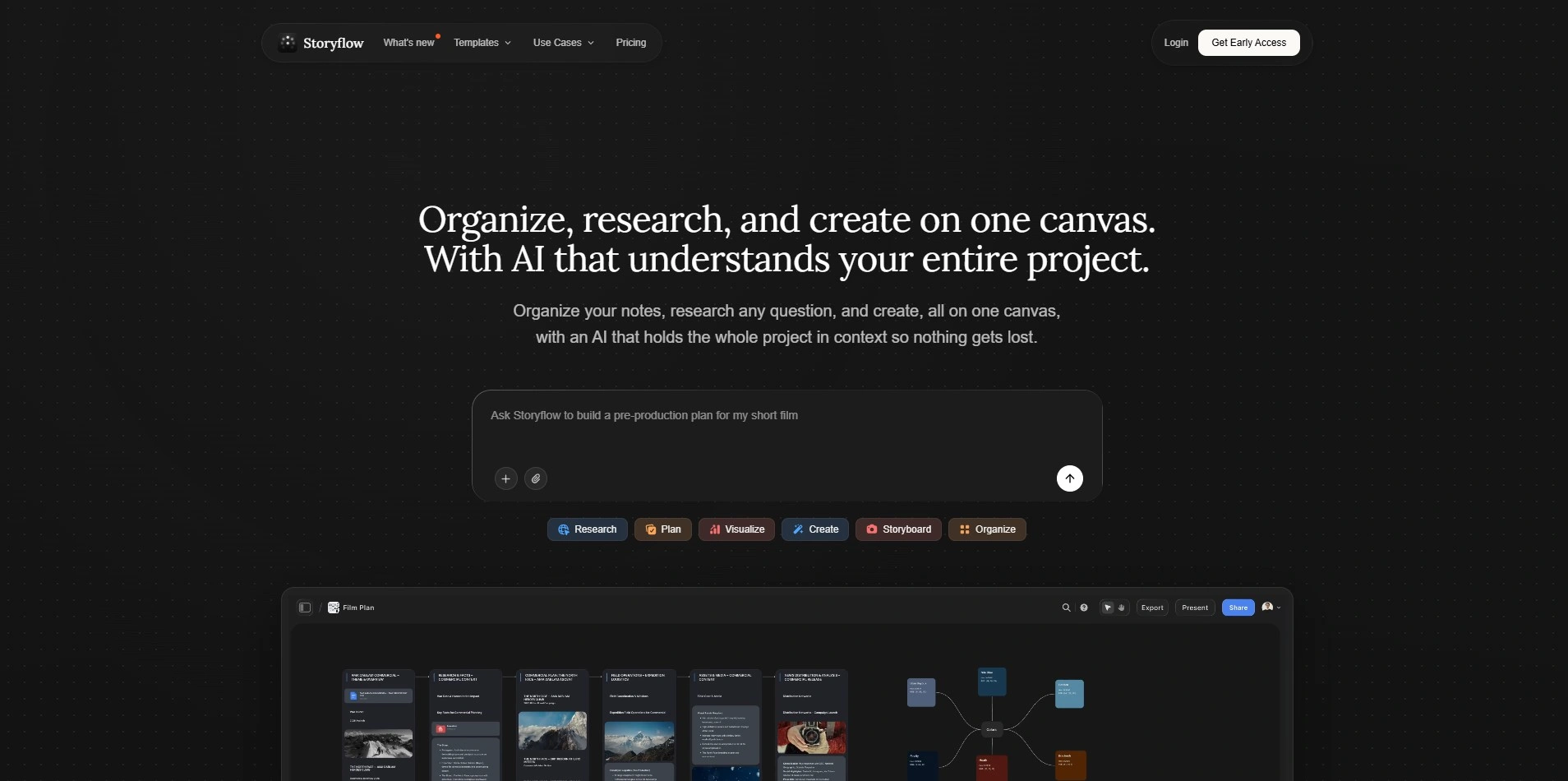1568x781 pixels.
Task: Select the Storyboard suggestion chip
Action: (898, 529)
